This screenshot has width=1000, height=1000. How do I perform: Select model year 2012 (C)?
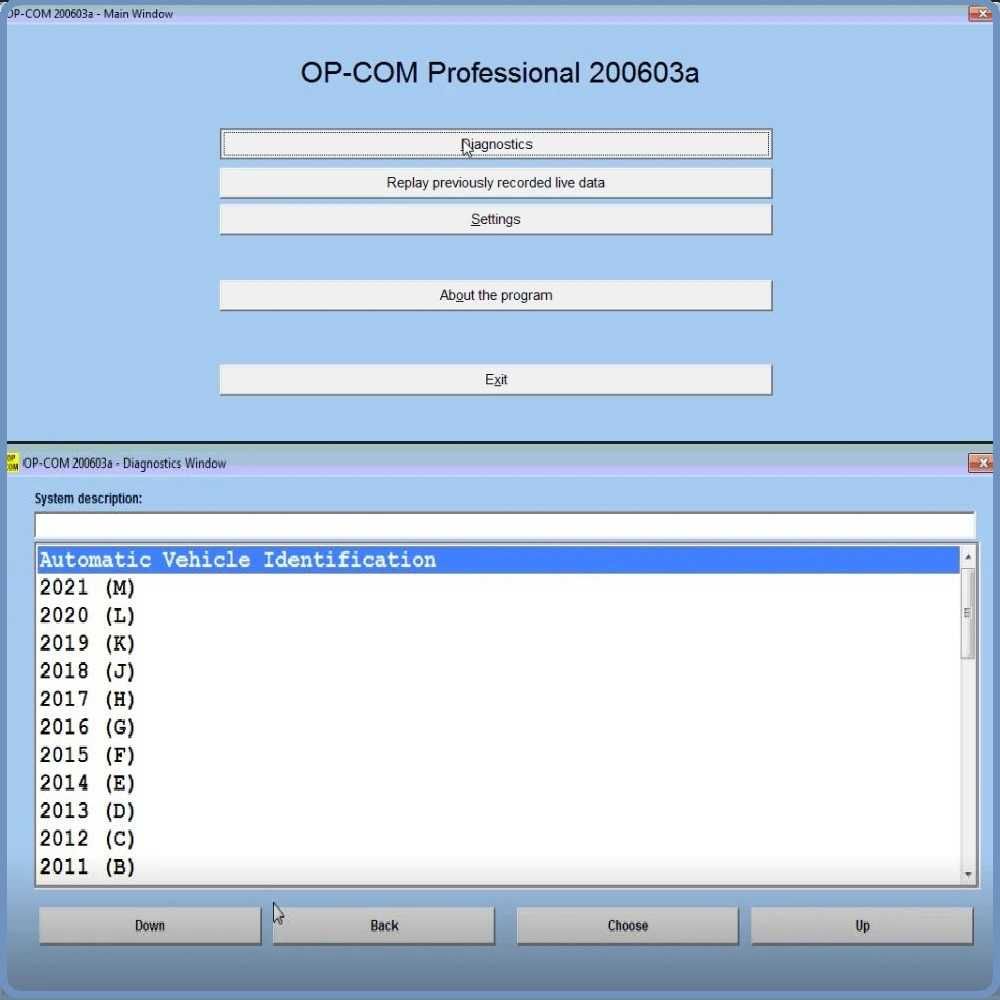[498, 839]
